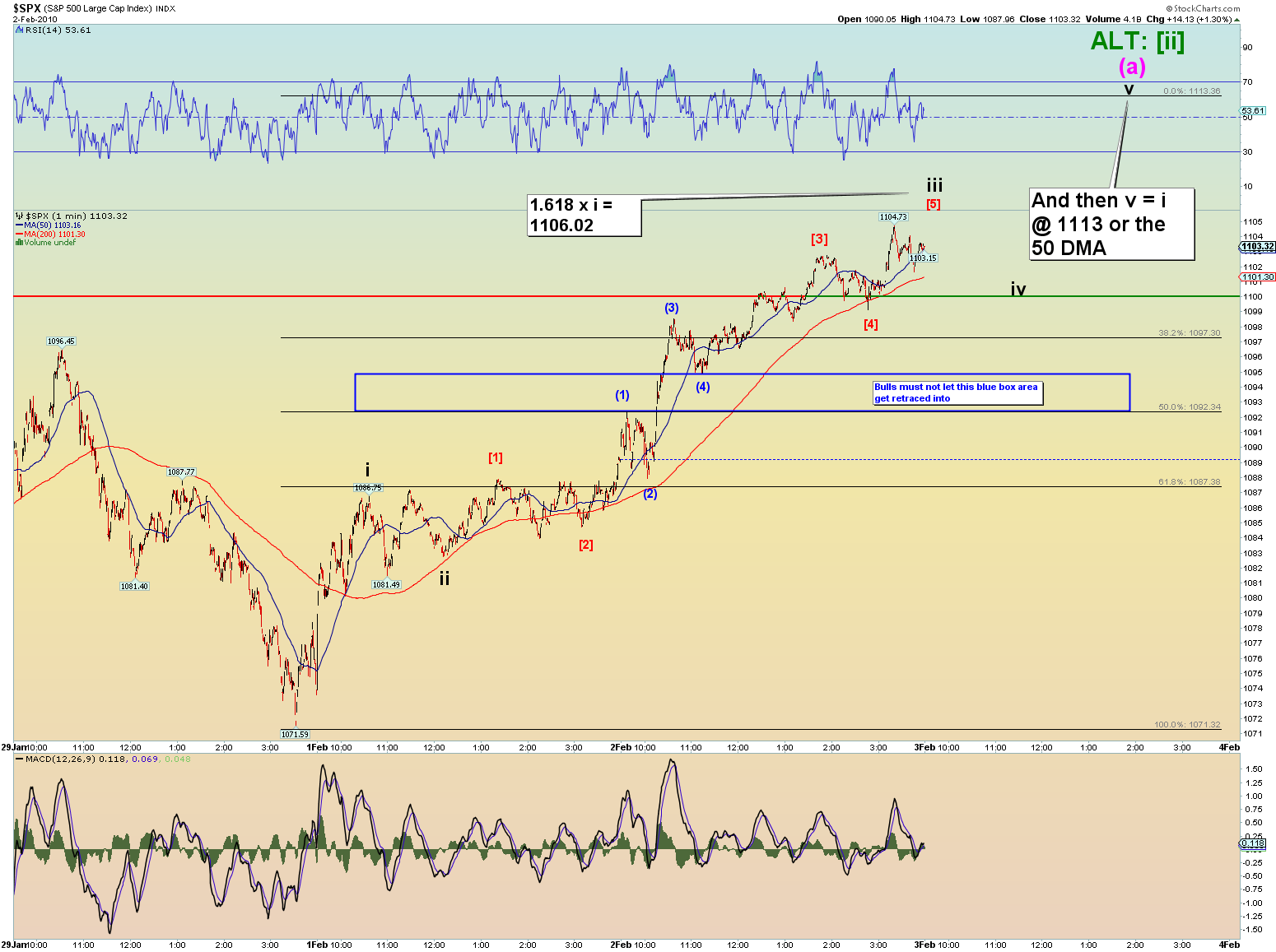Click the 1103.15 price tag near last bars
The image size is (1276, 952).
[923, 258]
